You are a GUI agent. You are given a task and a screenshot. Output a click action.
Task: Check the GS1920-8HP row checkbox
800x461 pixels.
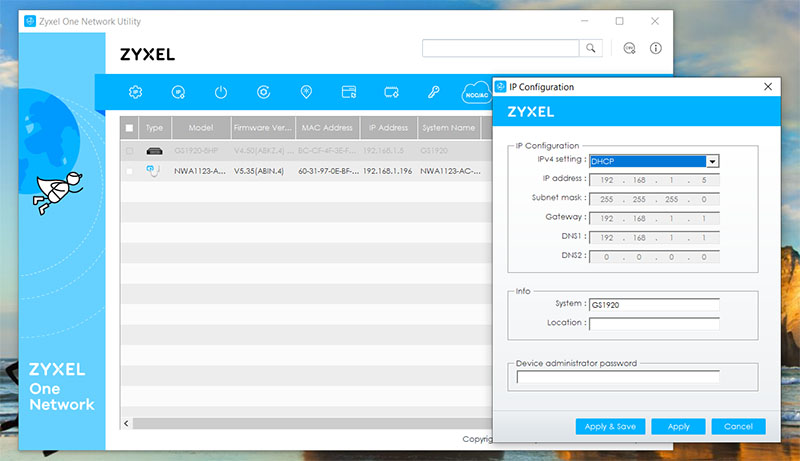point(129,151)
